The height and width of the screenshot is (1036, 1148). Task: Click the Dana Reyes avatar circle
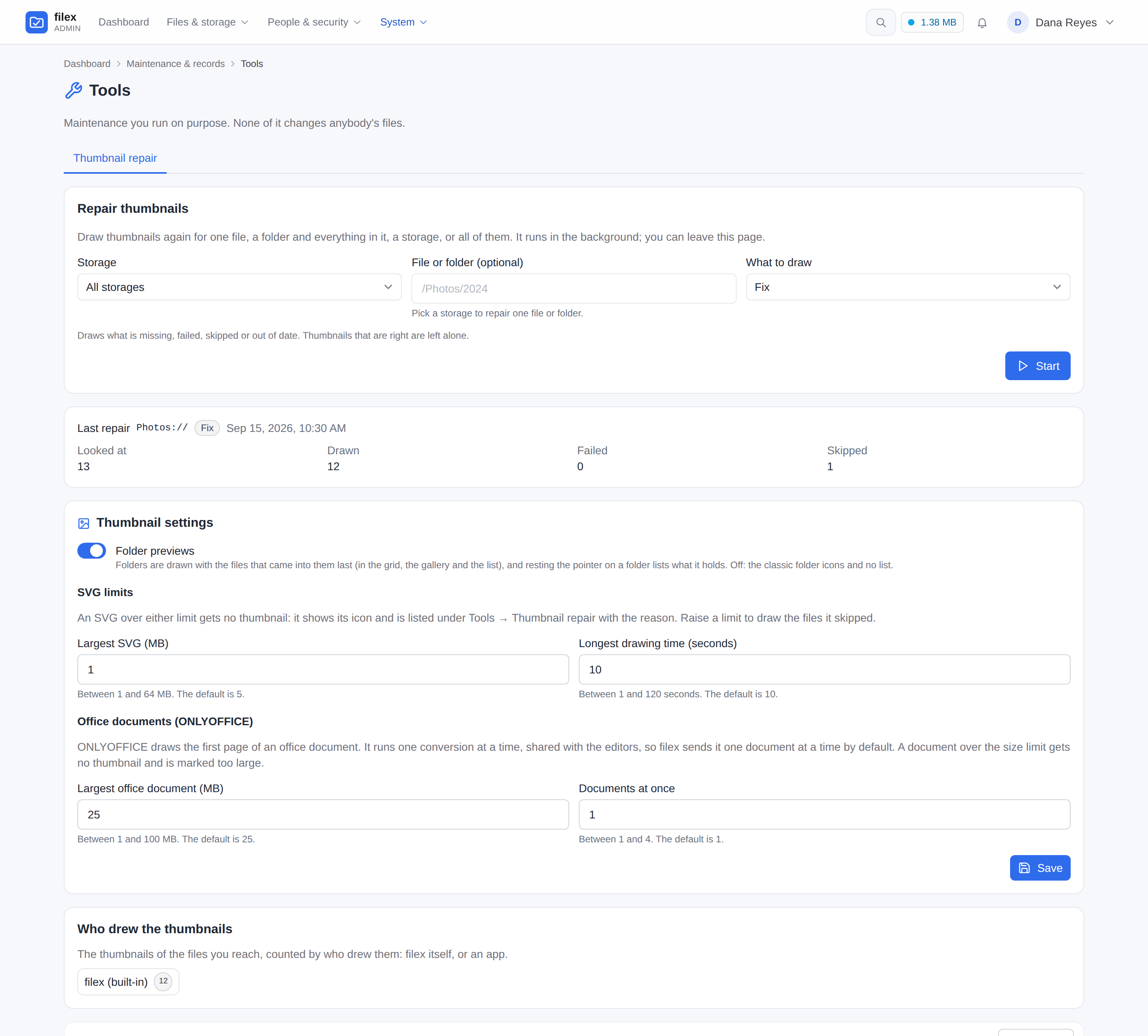point(1018,22)
